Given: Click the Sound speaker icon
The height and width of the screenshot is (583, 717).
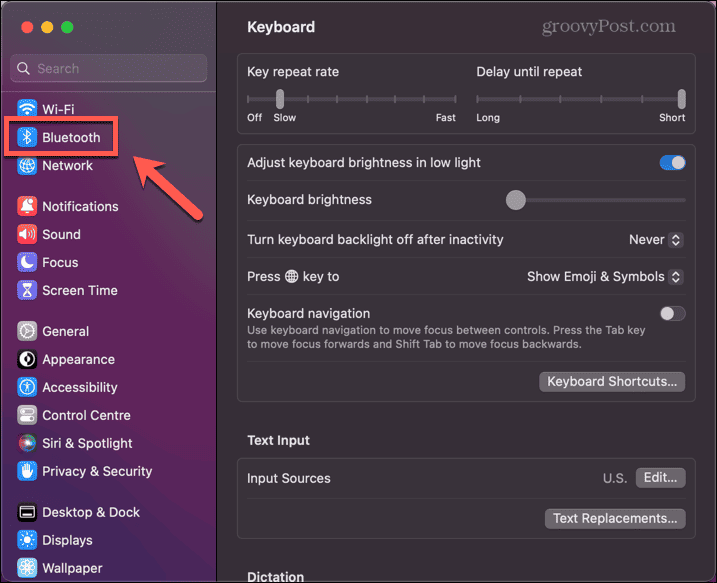Looking at the screenshot, I should coord(27,234).
